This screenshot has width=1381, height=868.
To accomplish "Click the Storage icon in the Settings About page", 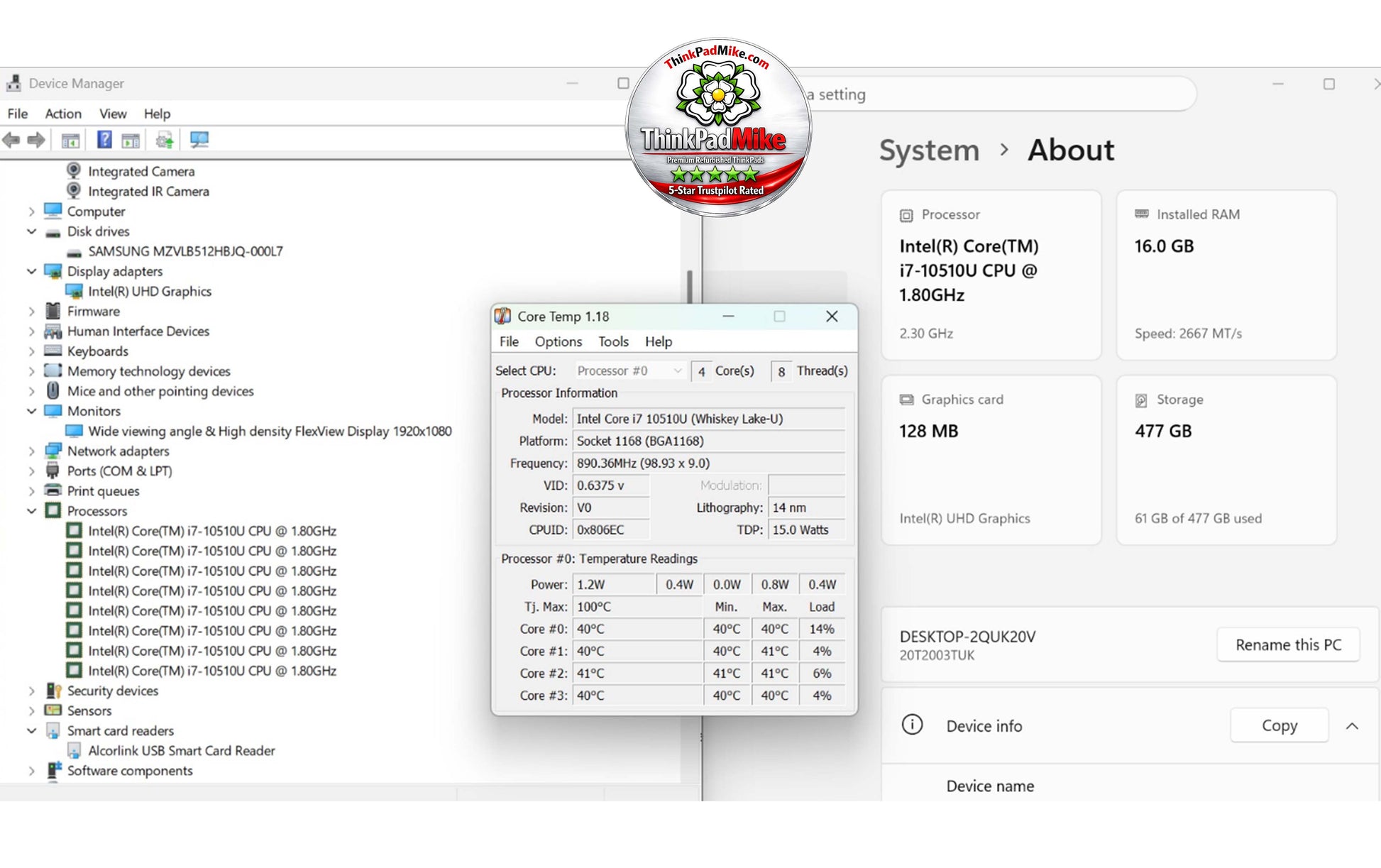I will 1141,400.
